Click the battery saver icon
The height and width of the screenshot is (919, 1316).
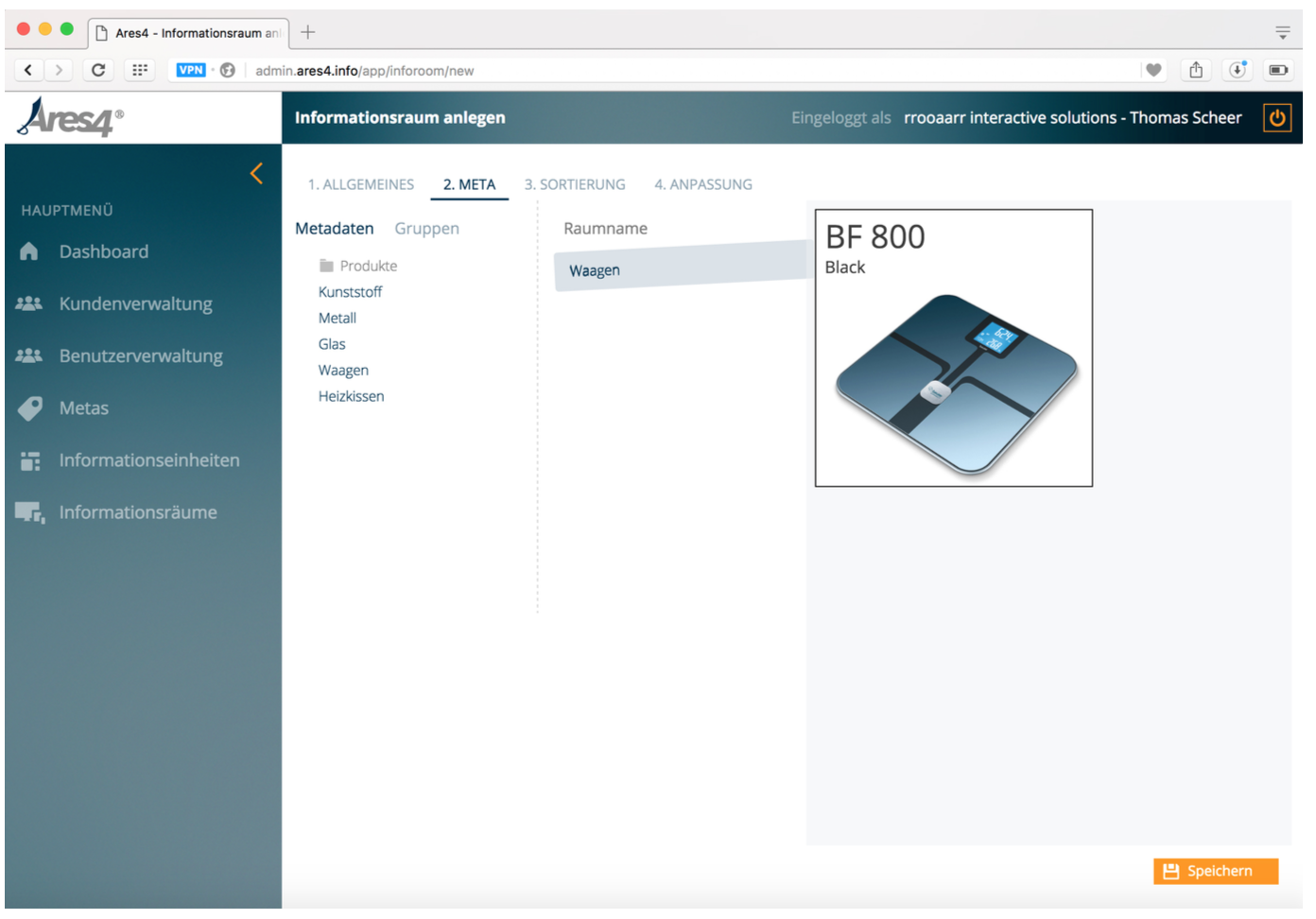pos(1278,70)
